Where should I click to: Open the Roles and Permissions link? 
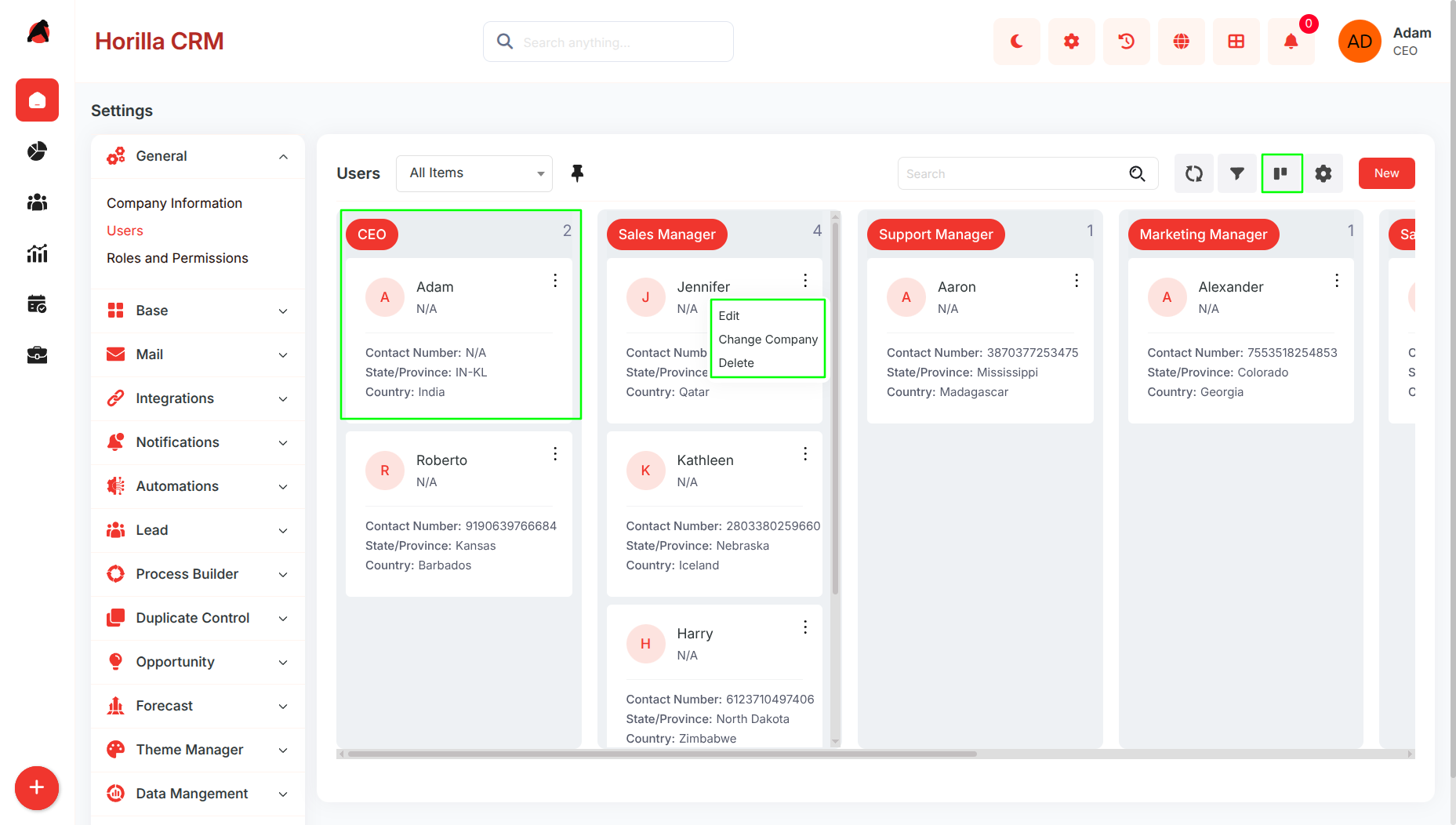[177, 258]
